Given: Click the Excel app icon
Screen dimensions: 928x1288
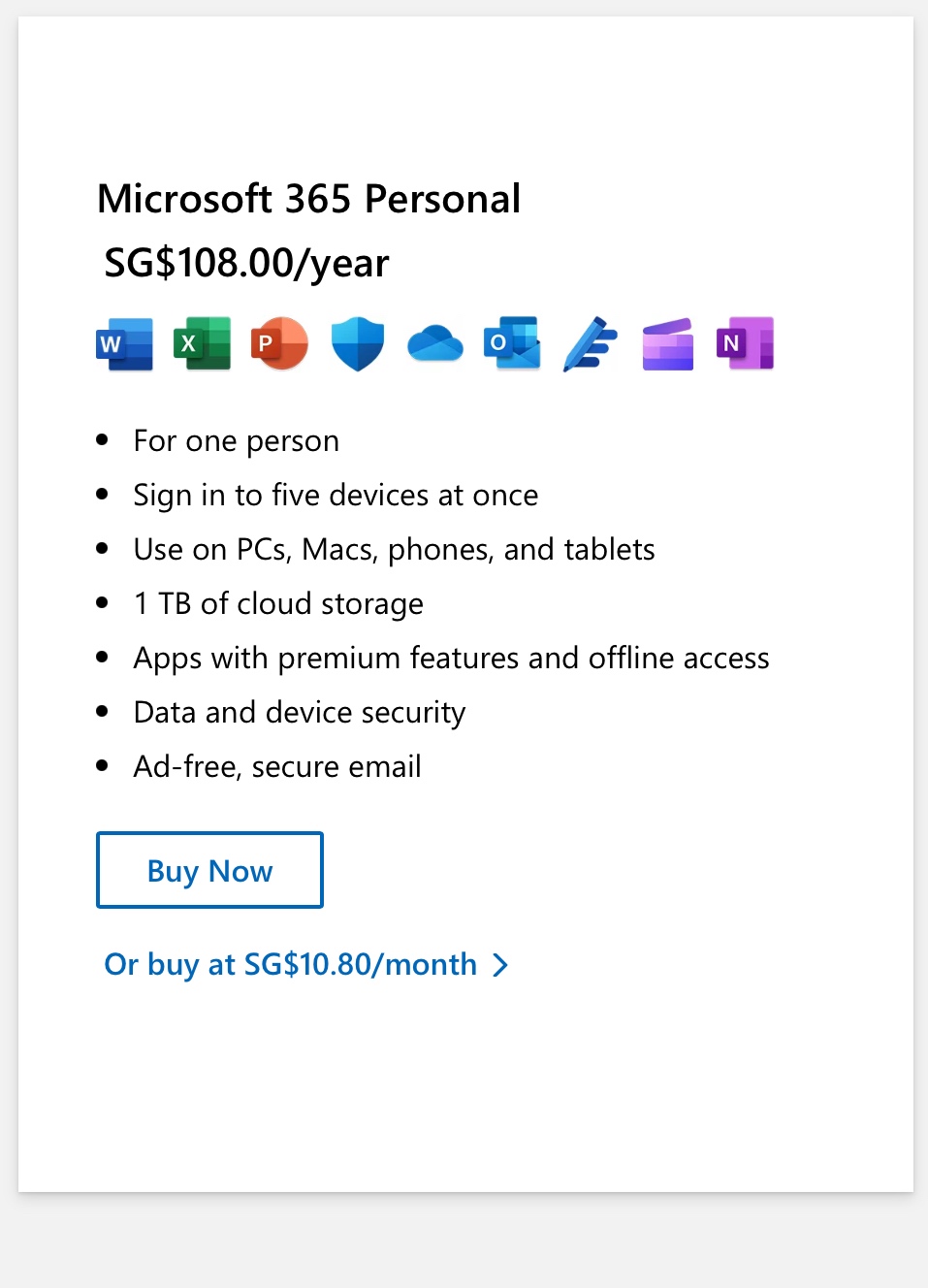Looking at the screenshot, I should pos(203,344).
